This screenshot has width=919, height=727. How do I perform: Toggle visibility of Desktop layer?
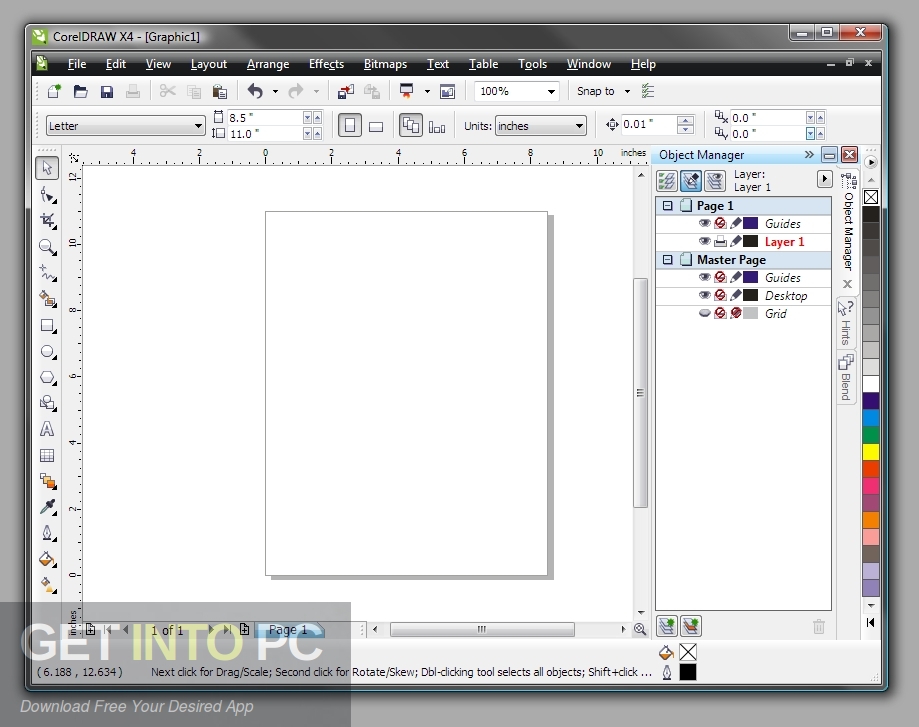(x=704, y=295)
